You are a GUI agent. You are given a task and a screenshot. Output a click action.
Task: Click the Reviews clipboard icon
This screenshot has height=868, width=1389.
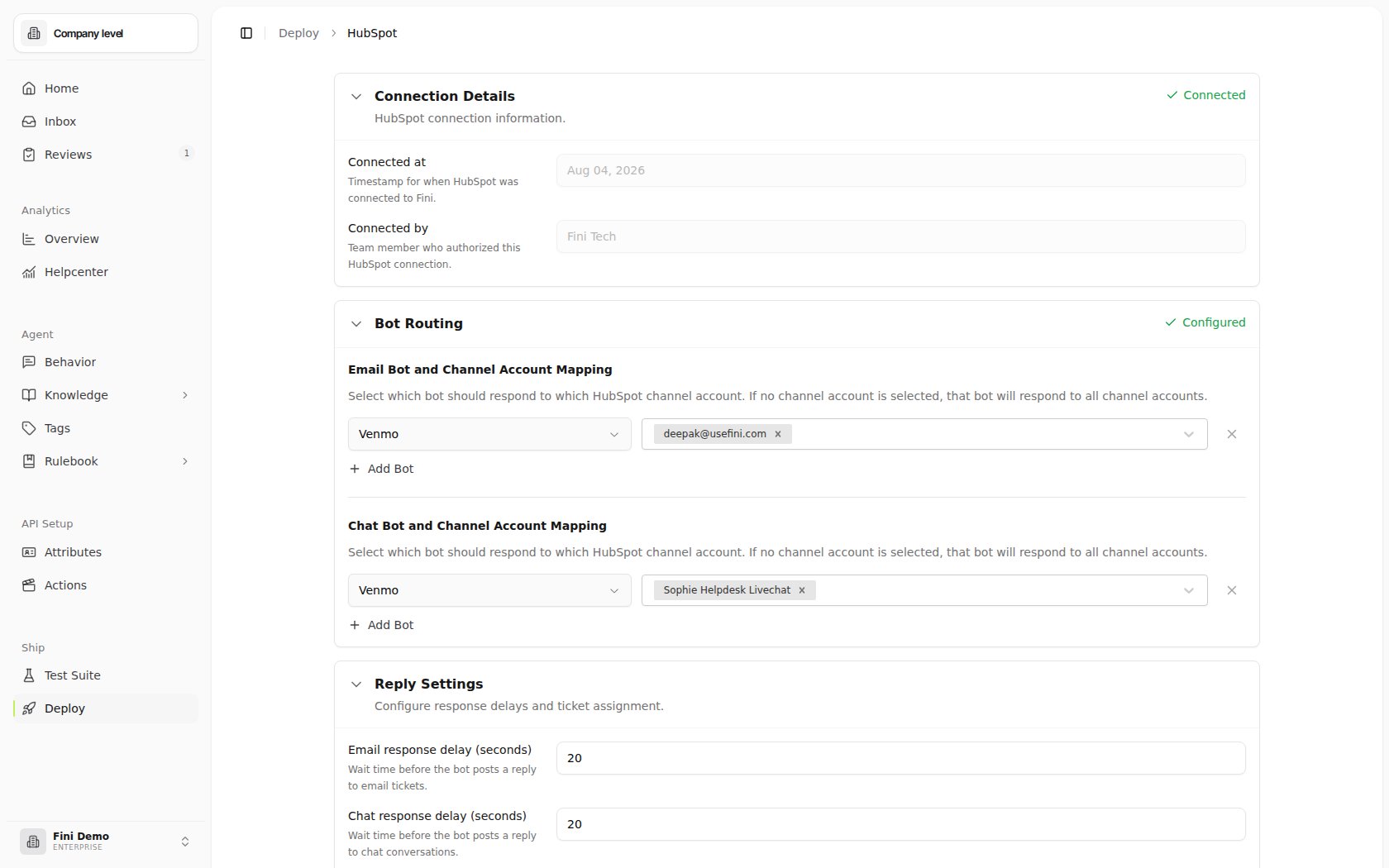pos(29,155)
